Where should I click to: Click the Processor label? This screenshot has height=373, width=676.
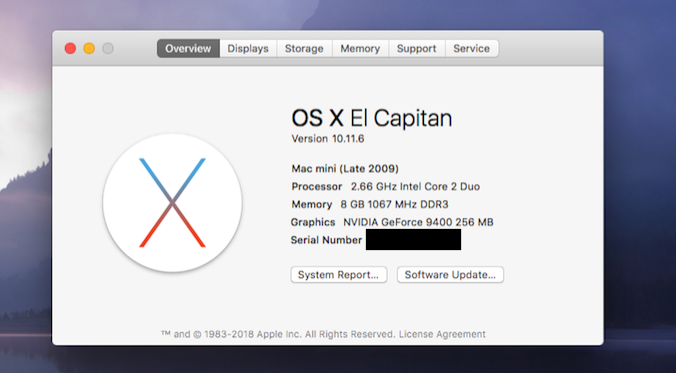(x=316, y=186)
